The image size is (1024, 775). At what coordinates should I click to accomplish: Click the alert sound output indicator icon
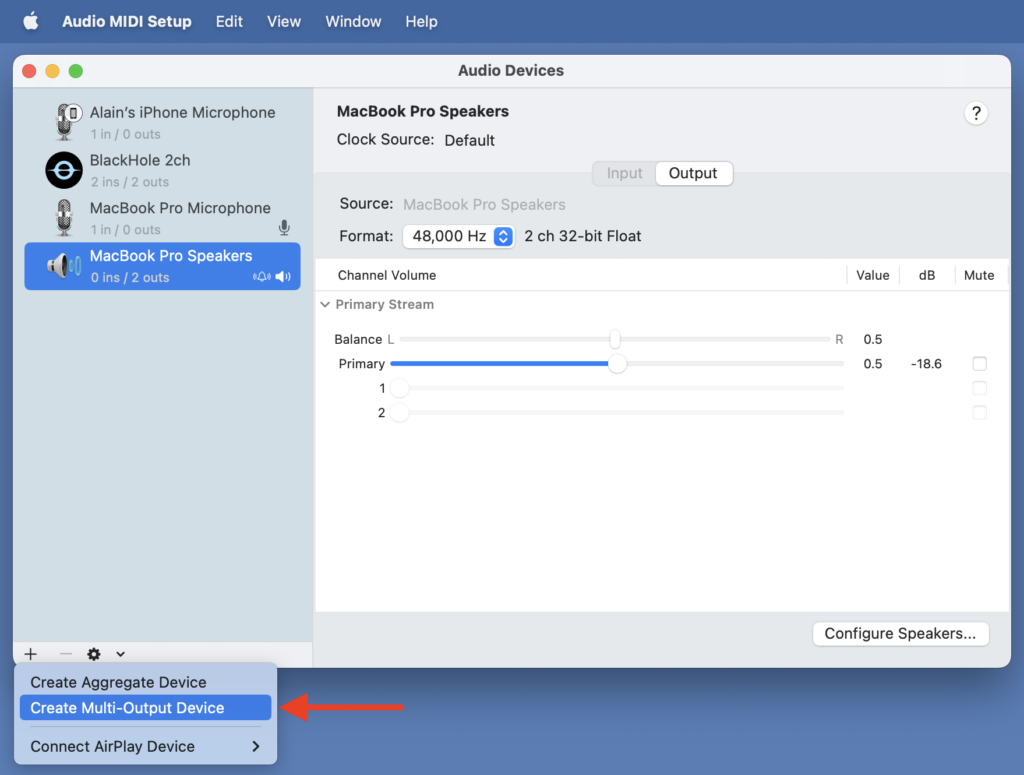(x=262, y=277)
